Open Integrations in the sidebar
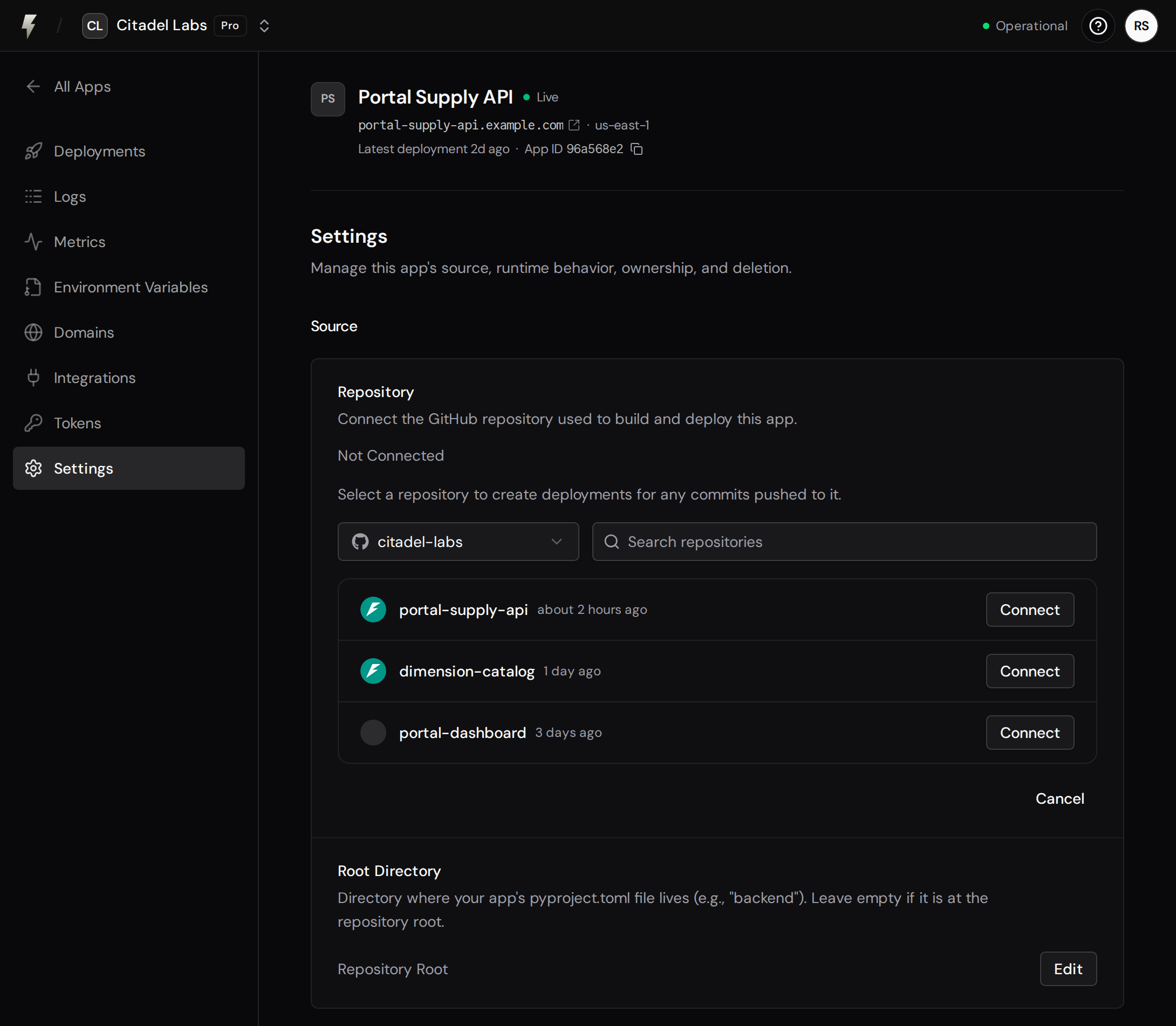Screen dimensions: 1176x1026 129,377
